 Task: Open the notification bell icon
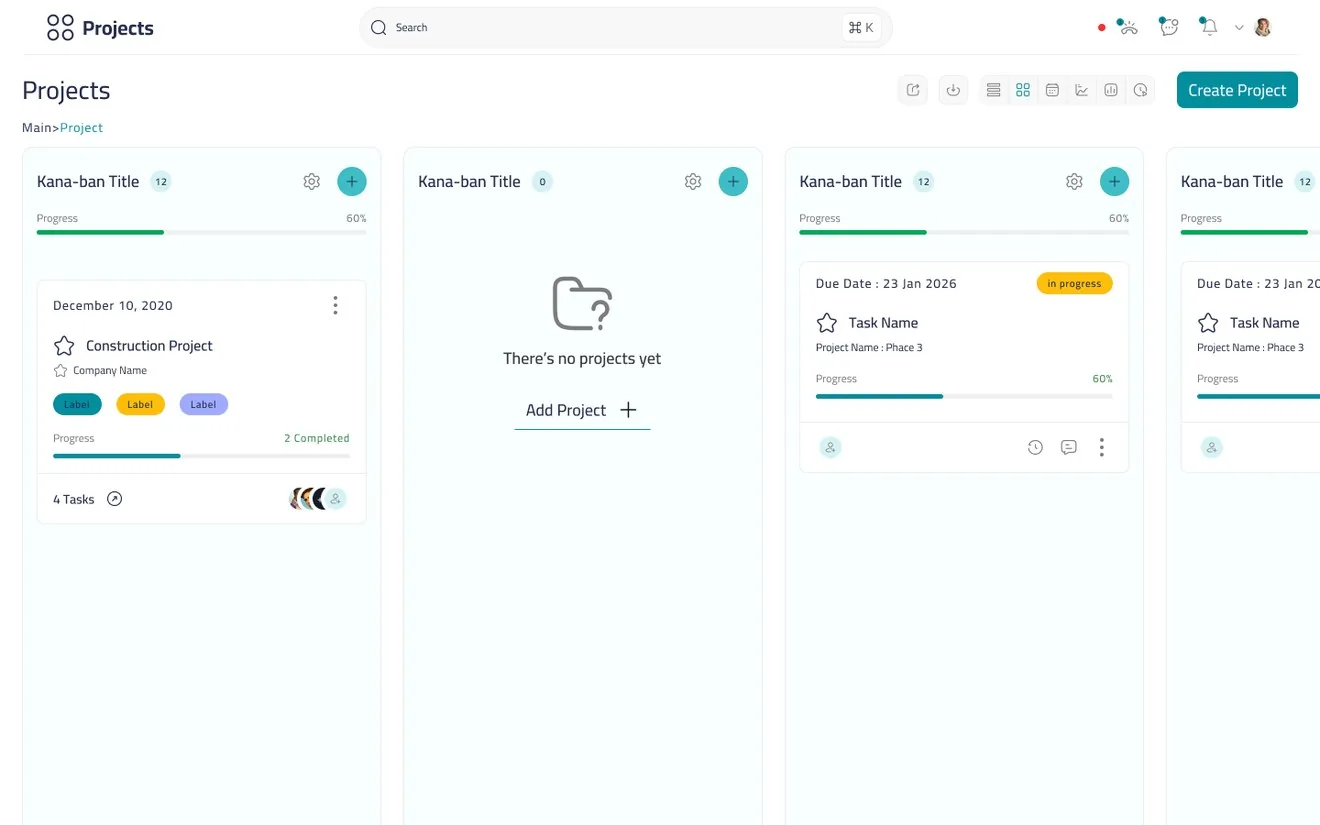1209,27
